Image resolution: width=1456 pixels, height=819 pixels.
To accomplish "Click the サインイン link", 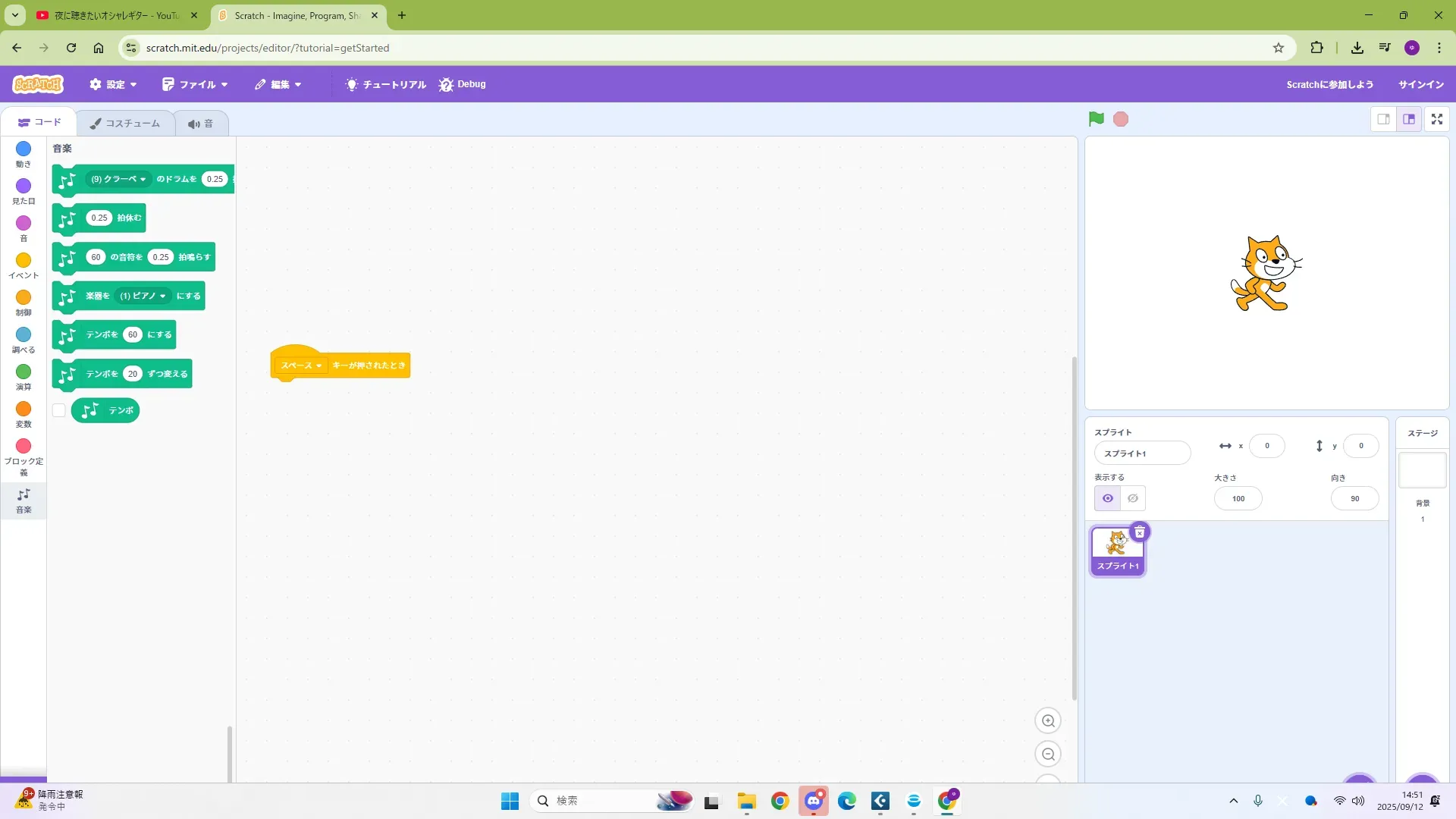I will click(1420, 84).
